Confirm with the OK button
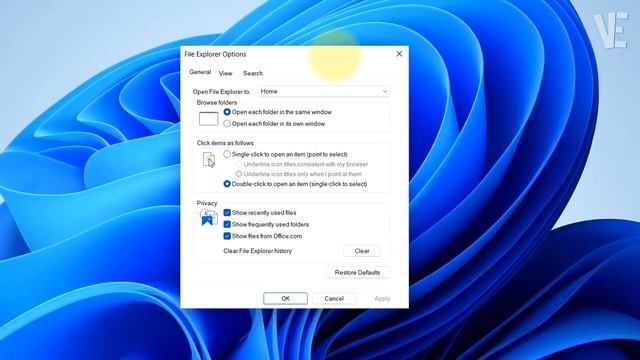The height and width of the screenshot is (360, 640). coord(285,298)
